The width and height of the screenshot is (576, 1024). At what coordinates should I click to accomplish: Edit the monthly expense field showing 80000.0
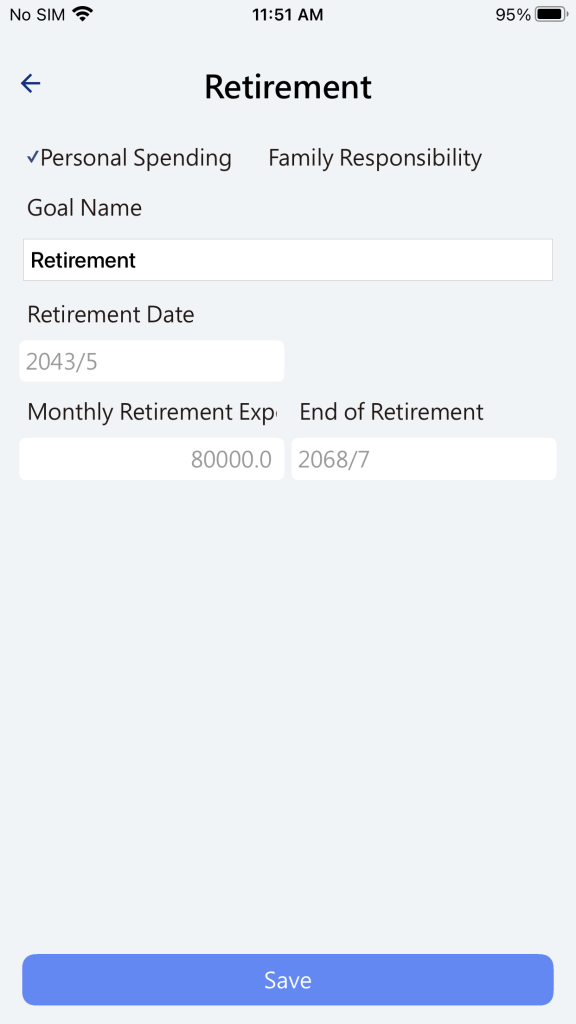(x=152, y=459)
